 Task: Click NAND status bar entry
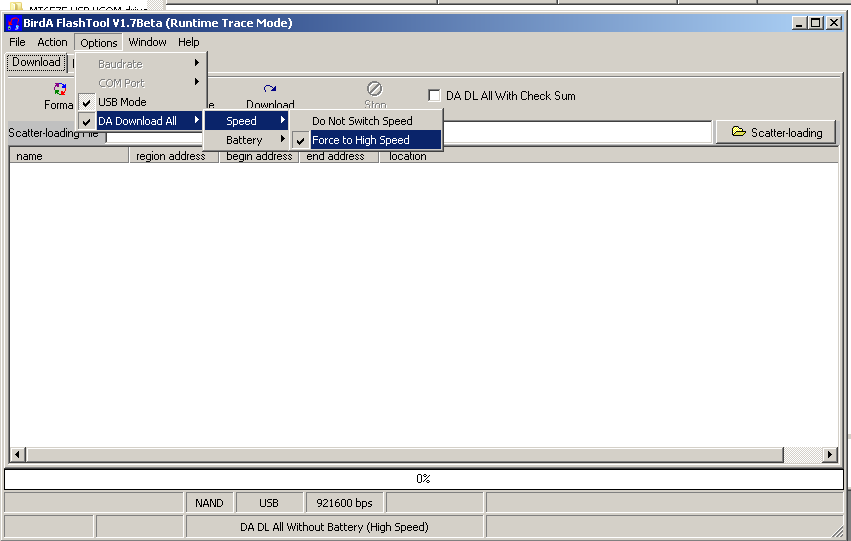[x=209, y=503]
